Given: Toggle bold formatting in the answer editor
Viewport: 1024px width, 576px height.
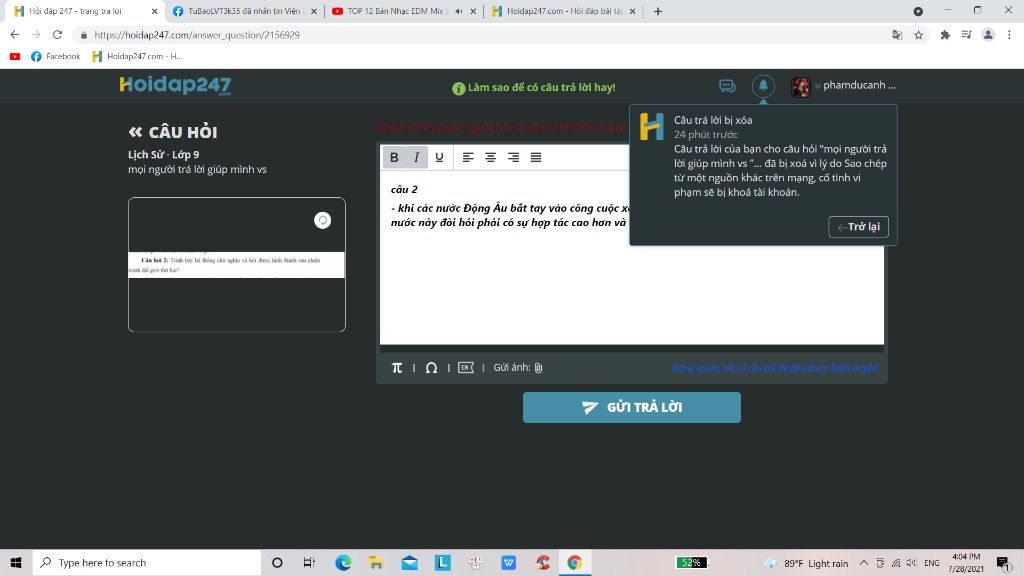Looking at the screenshot, I should (x=394, y=157).
